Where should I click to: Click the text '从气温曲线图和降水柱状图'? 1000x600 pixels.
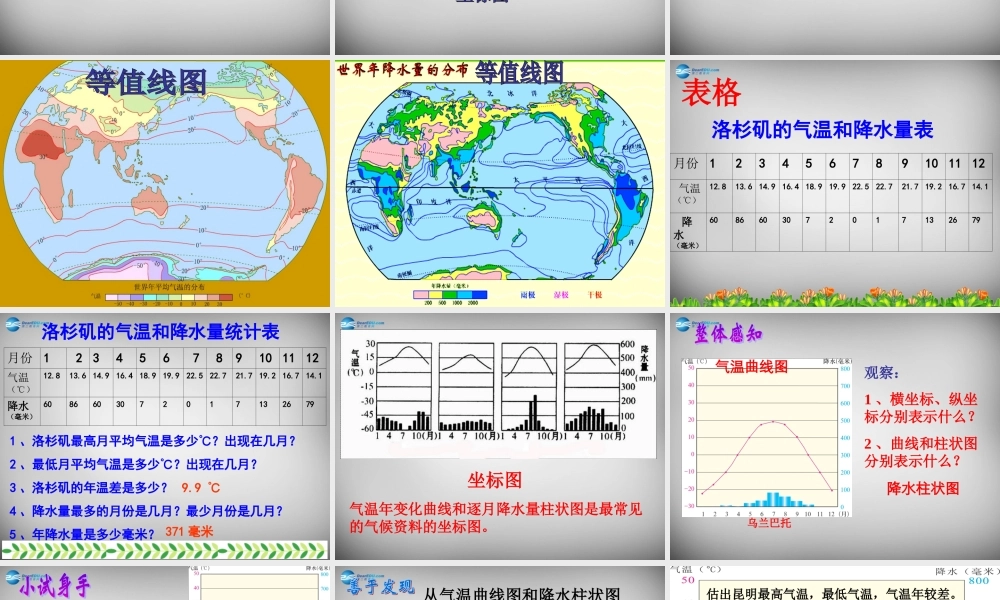tap(522, 594)
